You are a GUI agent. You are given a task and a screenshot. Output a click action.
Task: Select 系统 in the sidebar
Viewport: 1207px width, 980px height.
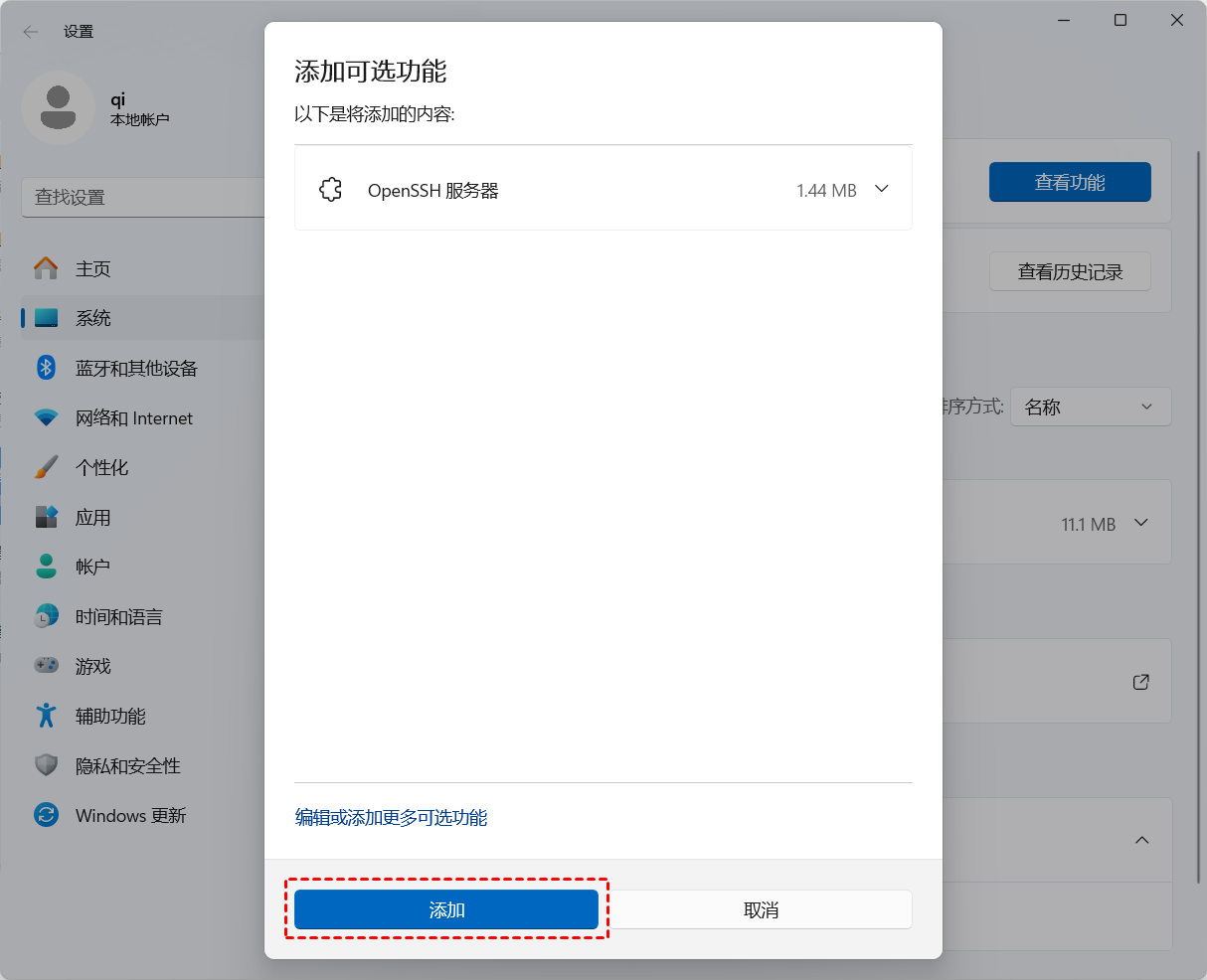point(142,318)
